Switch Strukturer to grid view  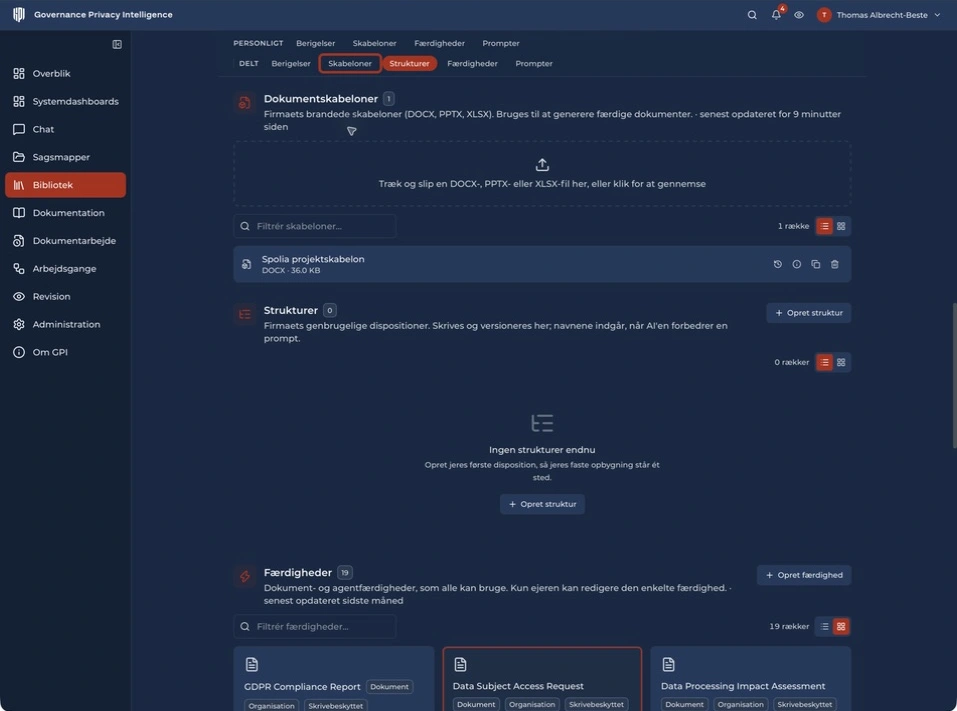(x=841, y=363)
